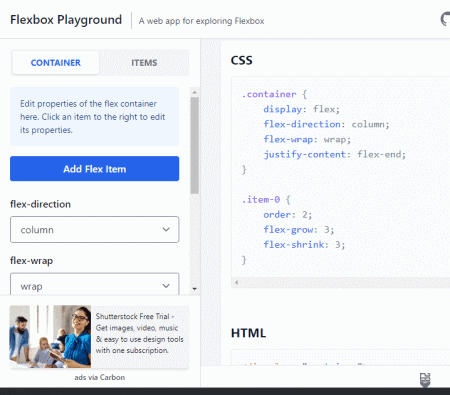The height and width of the screenshot is (395, 450).
Task: Click the '.item-0 {' selector line
Action: click(x=266, y=200)
